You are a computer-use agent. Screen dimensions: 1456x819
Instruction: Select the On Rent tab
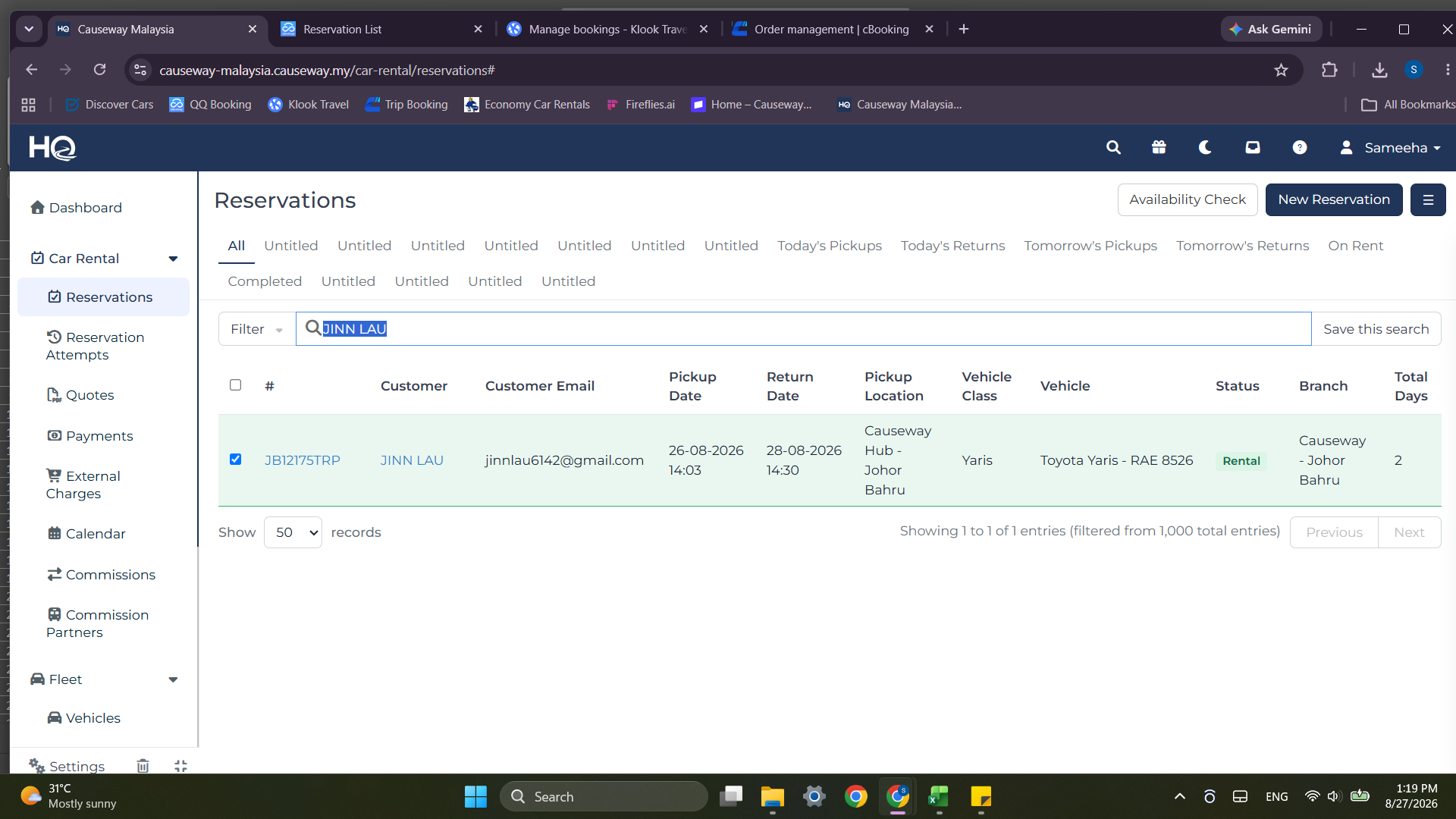coord(1355,246)
